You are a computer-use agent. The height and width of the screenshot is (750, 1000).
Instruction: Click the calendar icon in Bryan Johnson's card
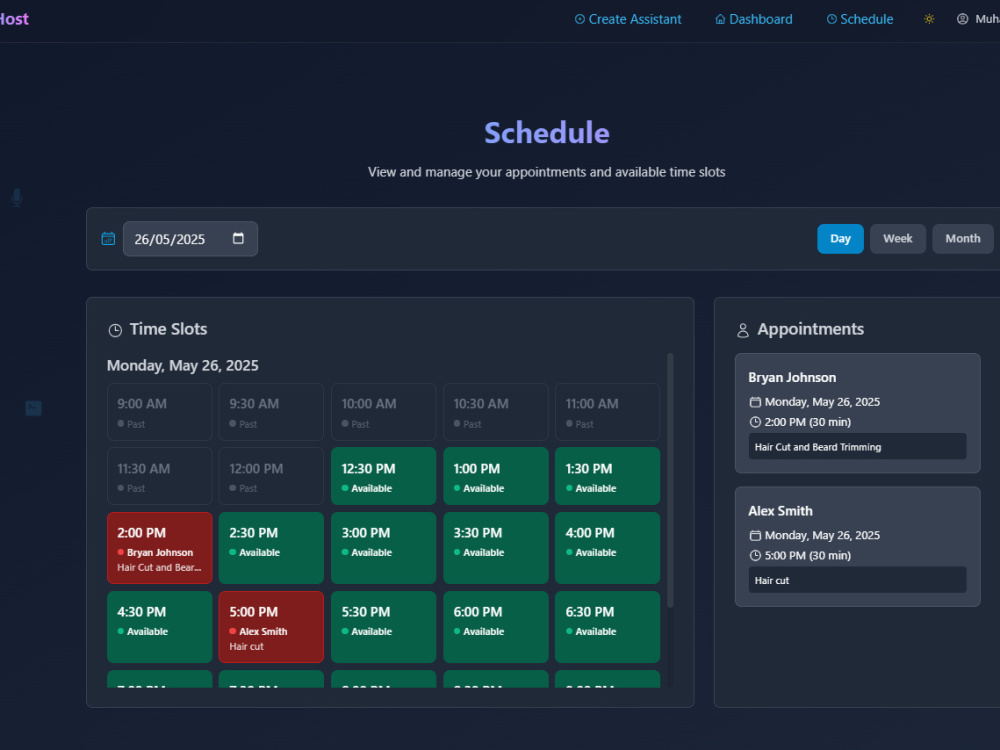click(755, 402)
